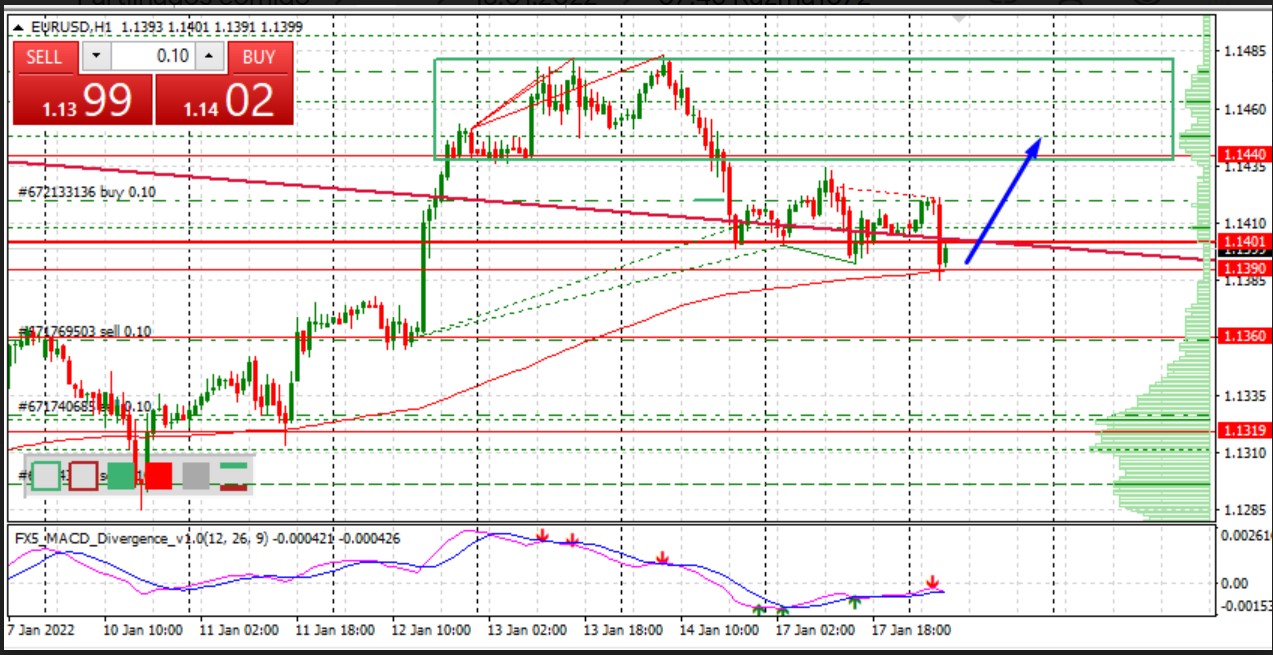Click the dark red horizontal line icon
Screen dimensions: 1273x655
[234, 486]
